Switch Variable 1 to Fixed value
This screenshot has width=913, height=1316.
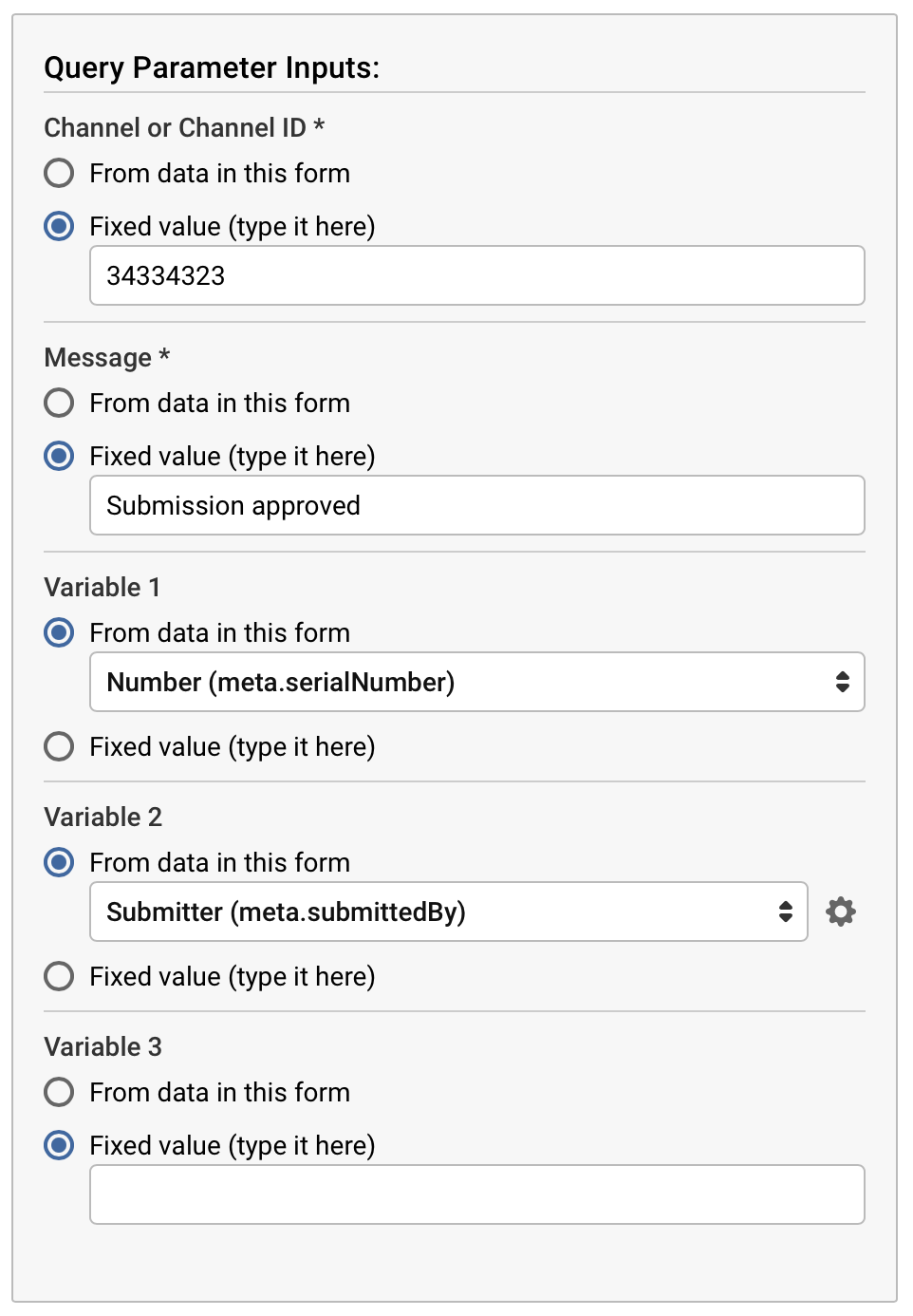click(59, 746)
